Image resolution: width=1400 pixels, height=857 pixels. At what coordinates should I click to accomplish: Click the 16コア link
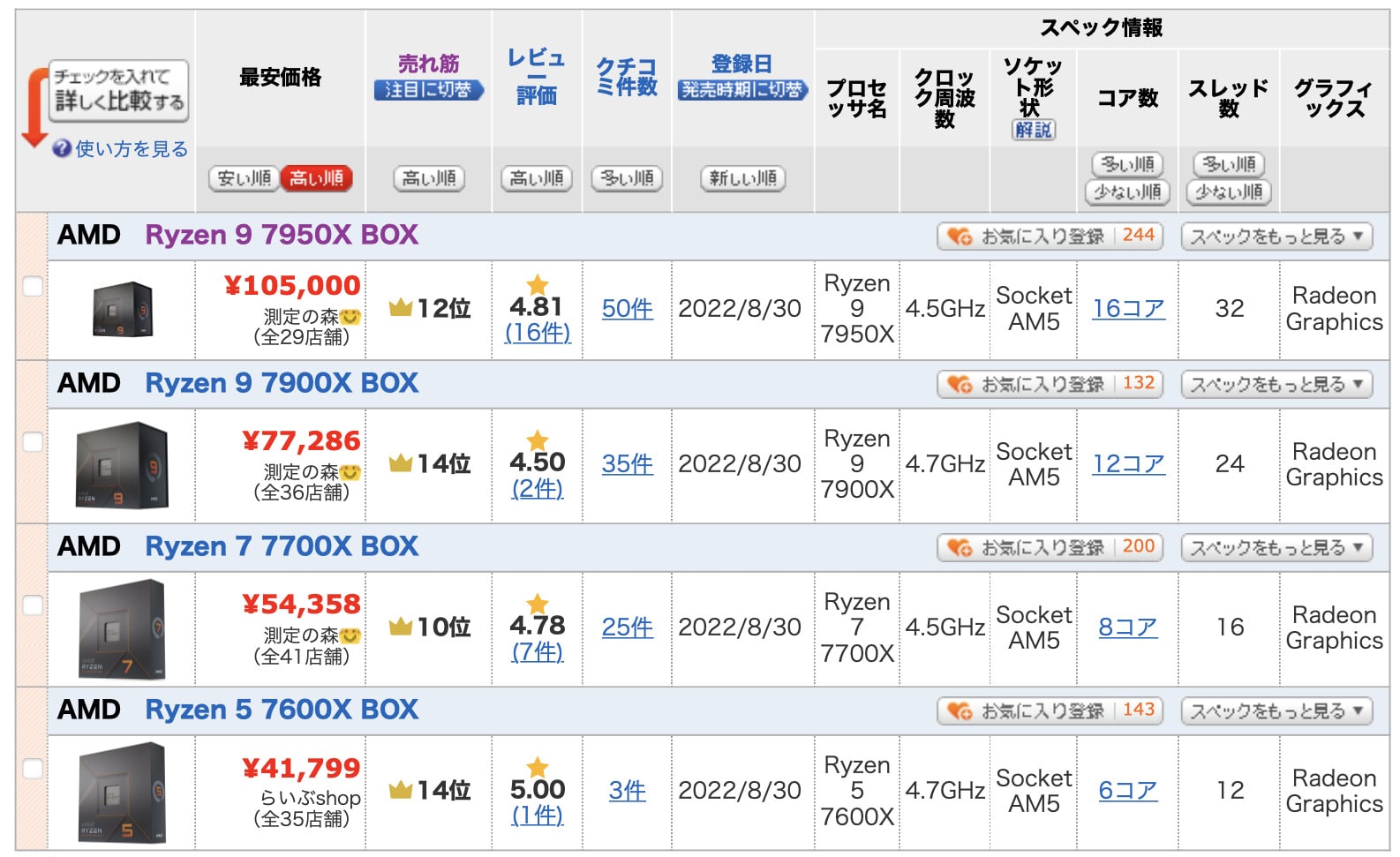1128,309
